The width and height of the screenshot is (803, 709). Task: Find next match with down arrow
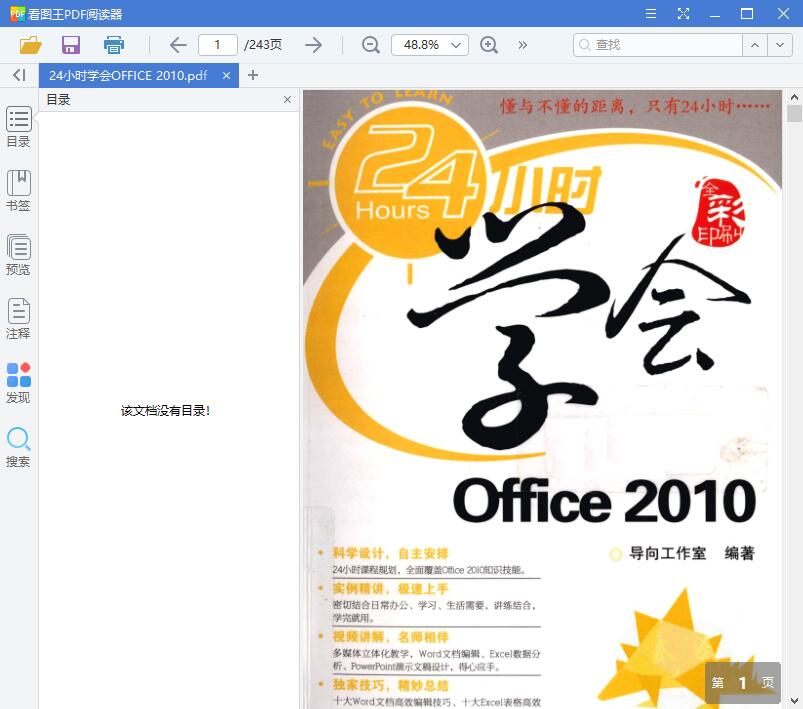(x=780, y=45)
